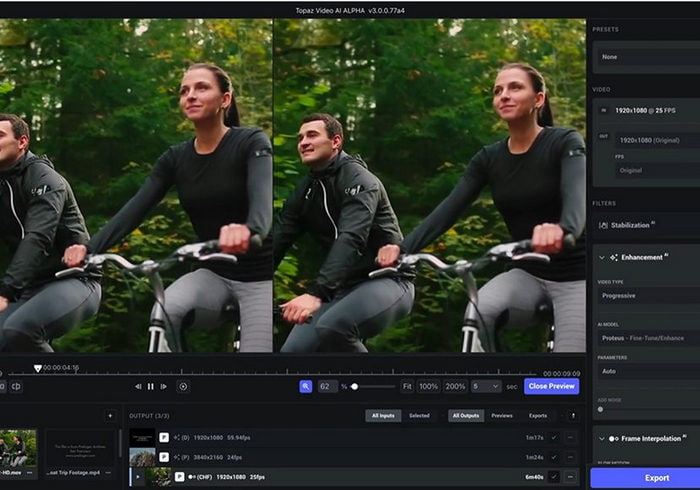Open the Video Type dropdown showing Progressive
700x490 pixels.
(x=649, y=296)
